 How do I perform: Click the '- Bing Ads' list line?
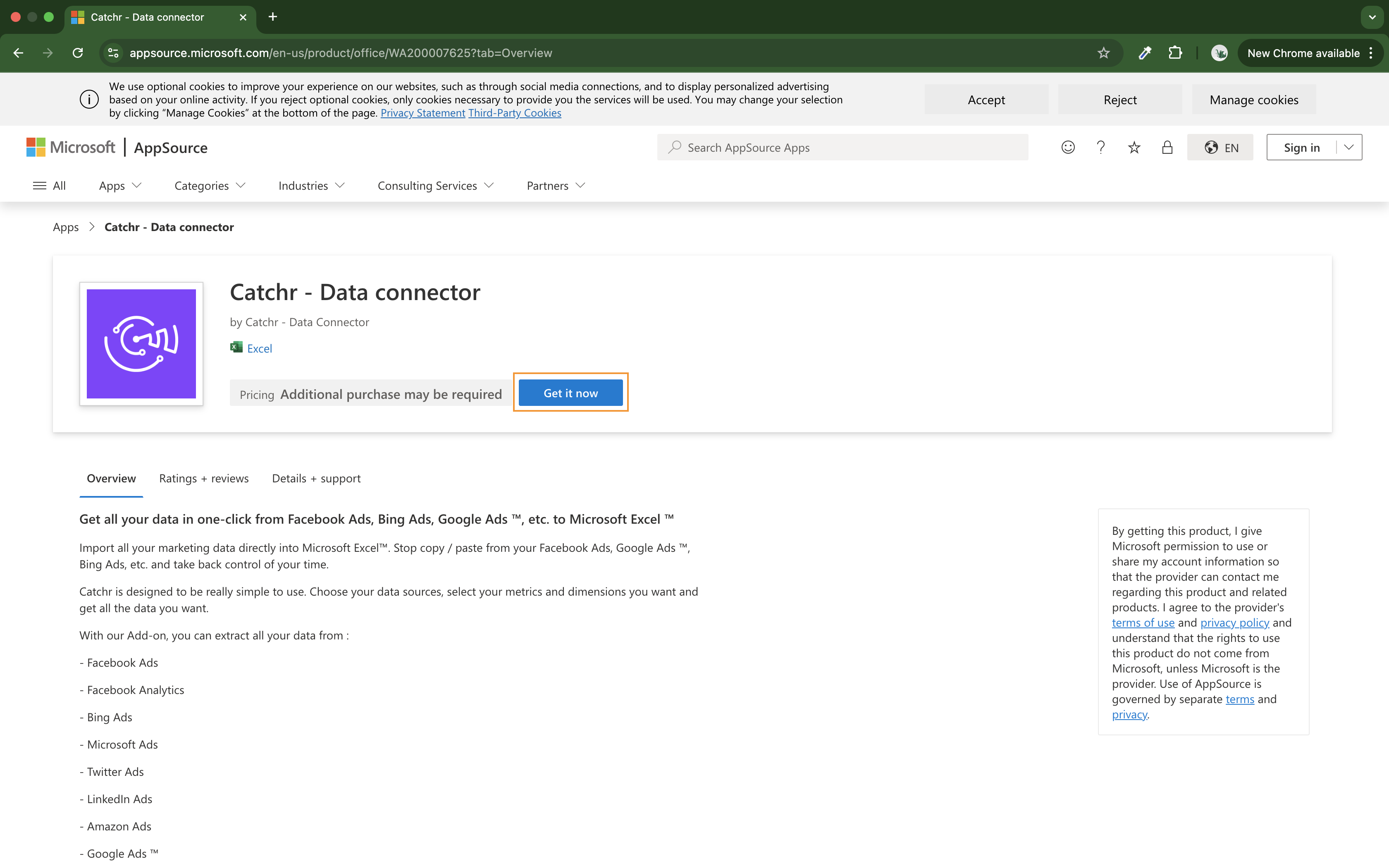click(x=106, y=717)
